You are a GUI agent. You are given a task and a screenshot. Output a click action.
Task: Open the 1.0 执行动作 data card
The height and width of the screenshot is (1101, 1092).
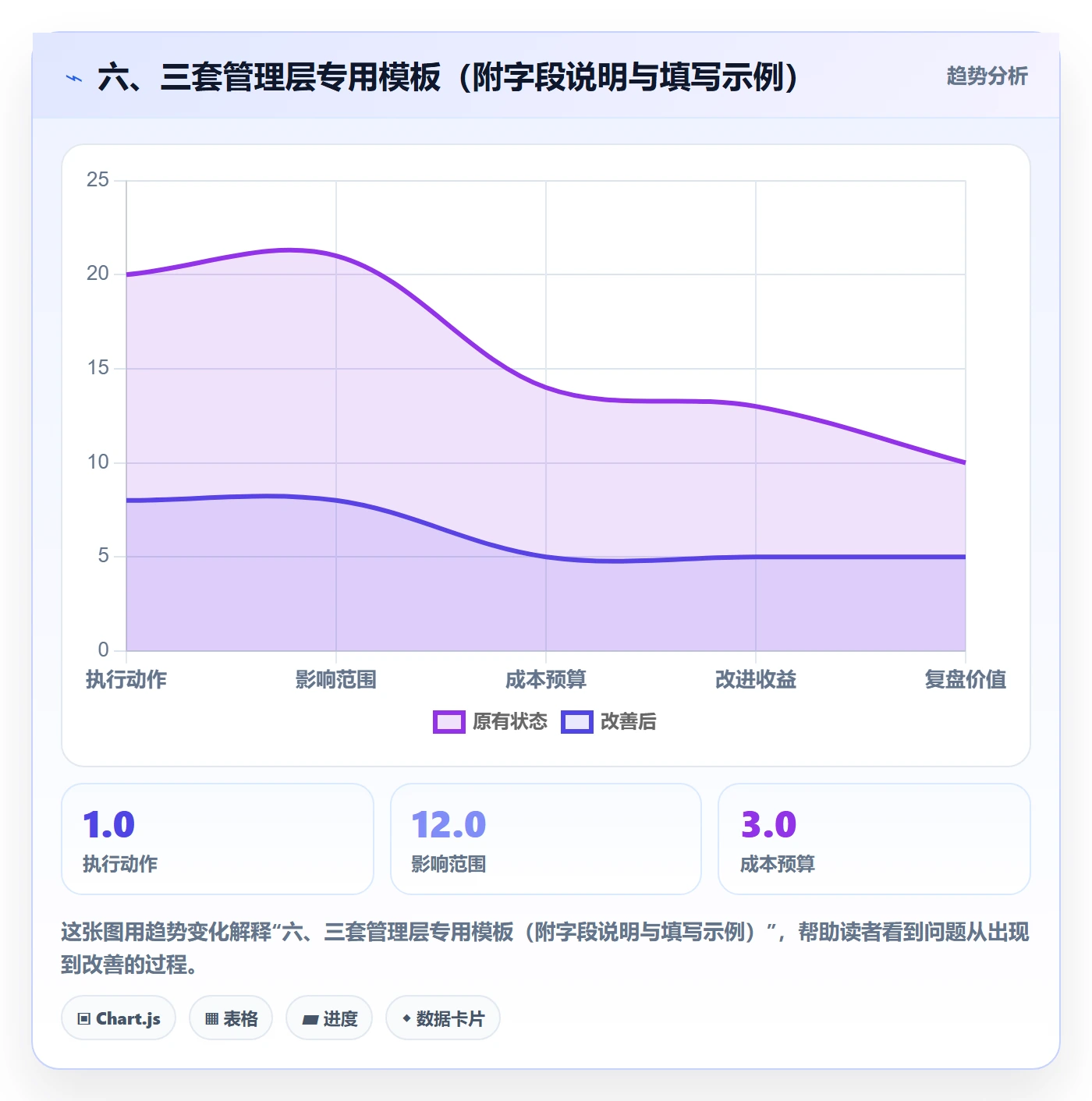218,839
